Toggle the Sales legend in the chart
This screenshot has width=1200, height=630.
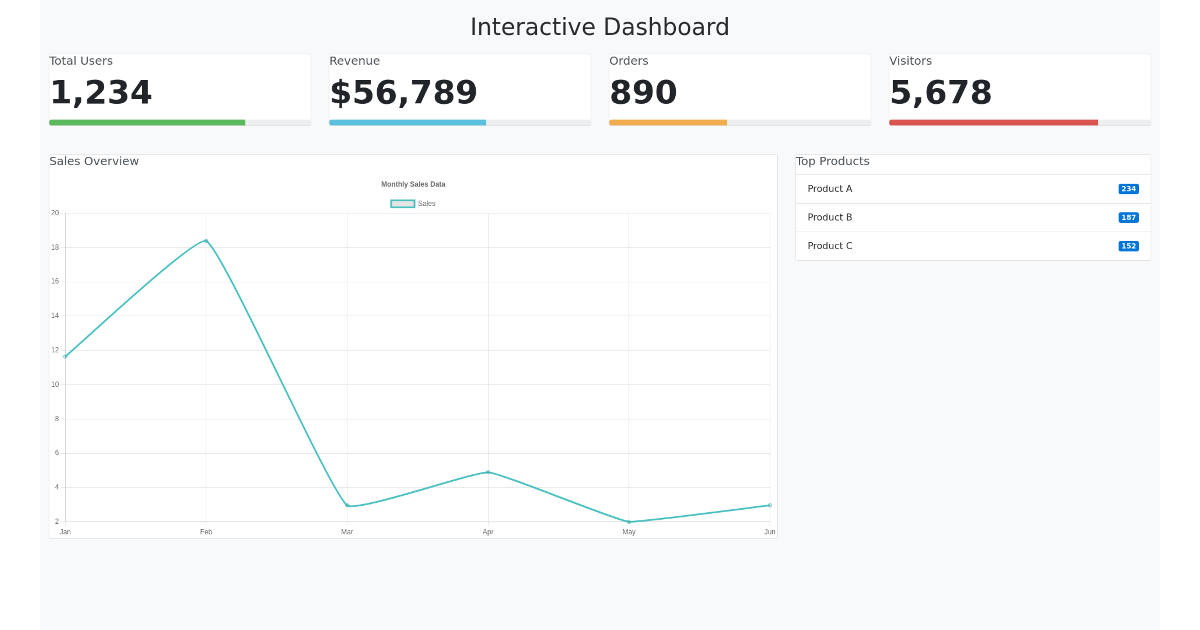pos(416,203)
